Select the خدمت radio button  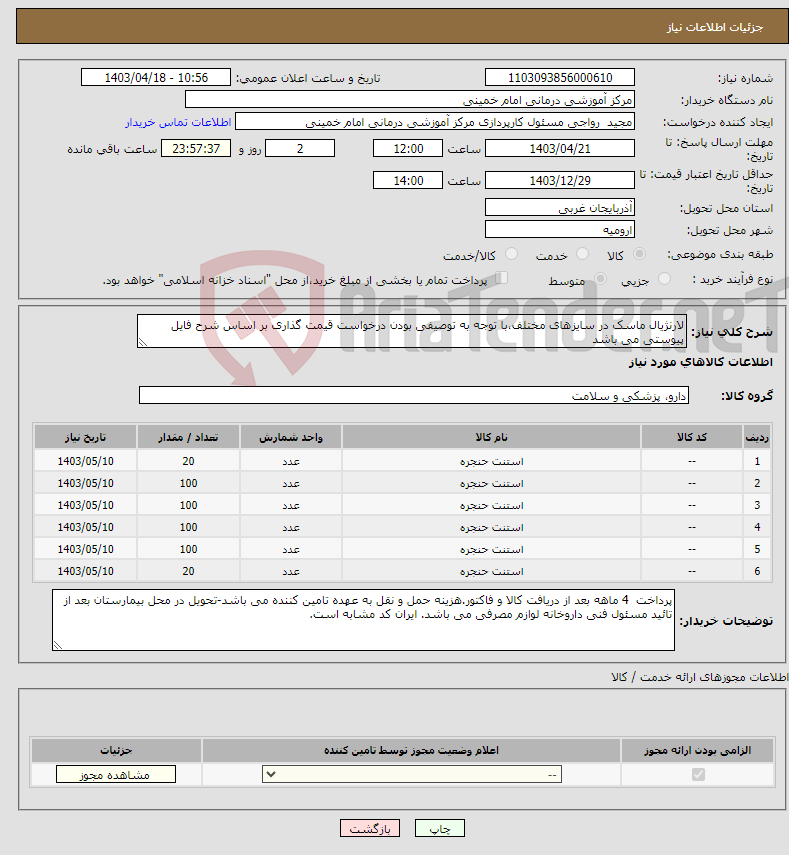[x=582, y=254]
